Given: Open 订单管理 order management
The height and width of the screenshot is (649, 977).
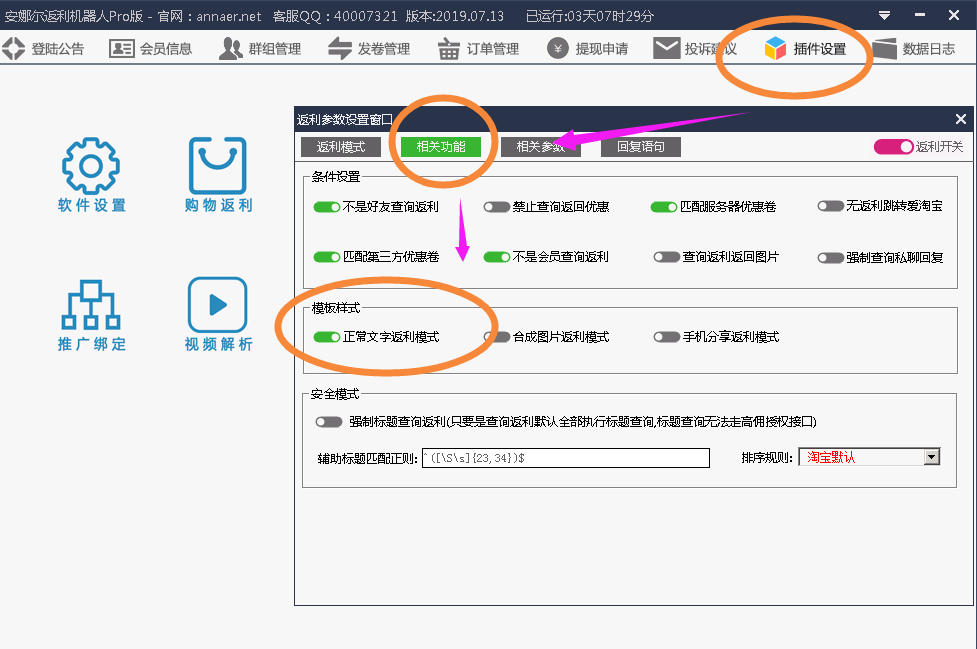Looking at the screenshot, I should [x=478, y=49].
